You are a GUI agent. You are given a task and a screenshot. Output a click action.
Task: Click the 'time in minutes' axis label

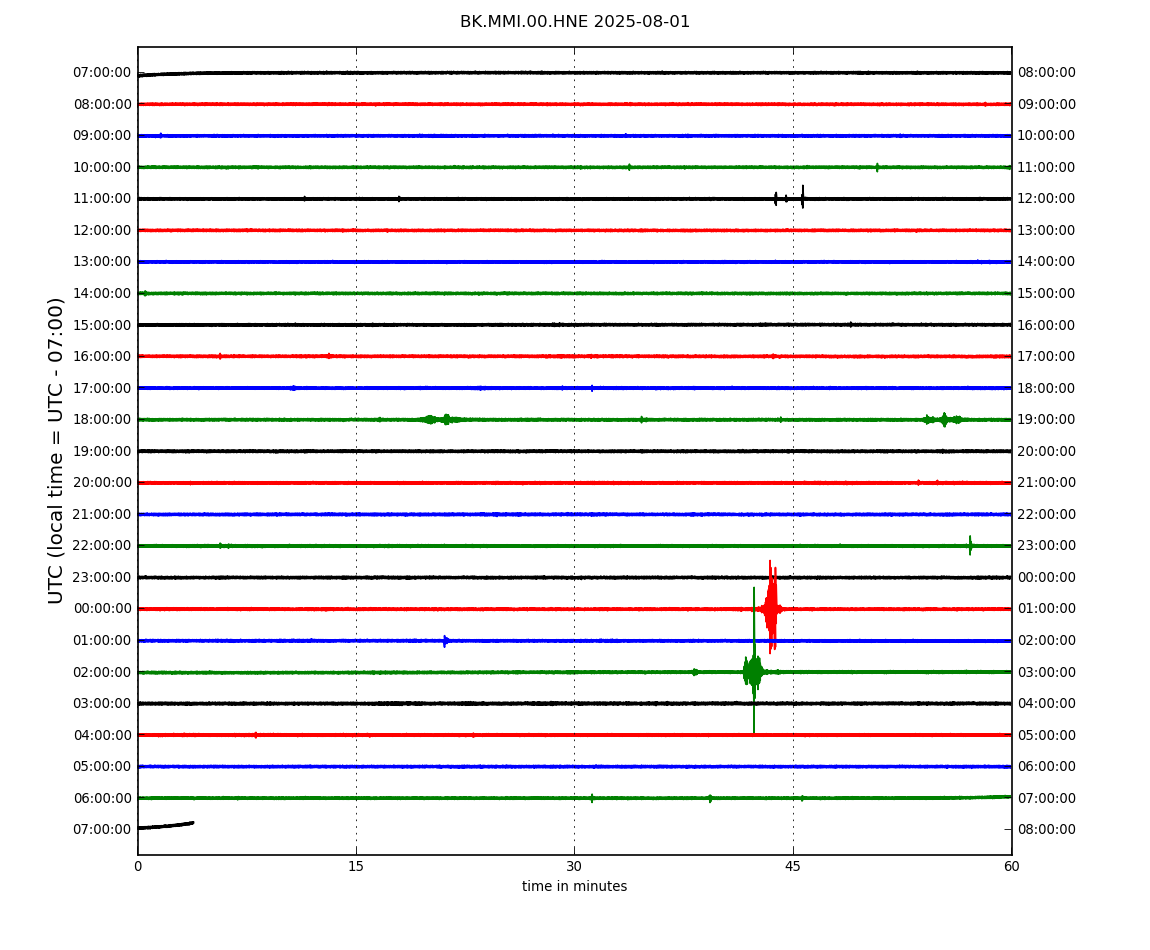point(574,886)
